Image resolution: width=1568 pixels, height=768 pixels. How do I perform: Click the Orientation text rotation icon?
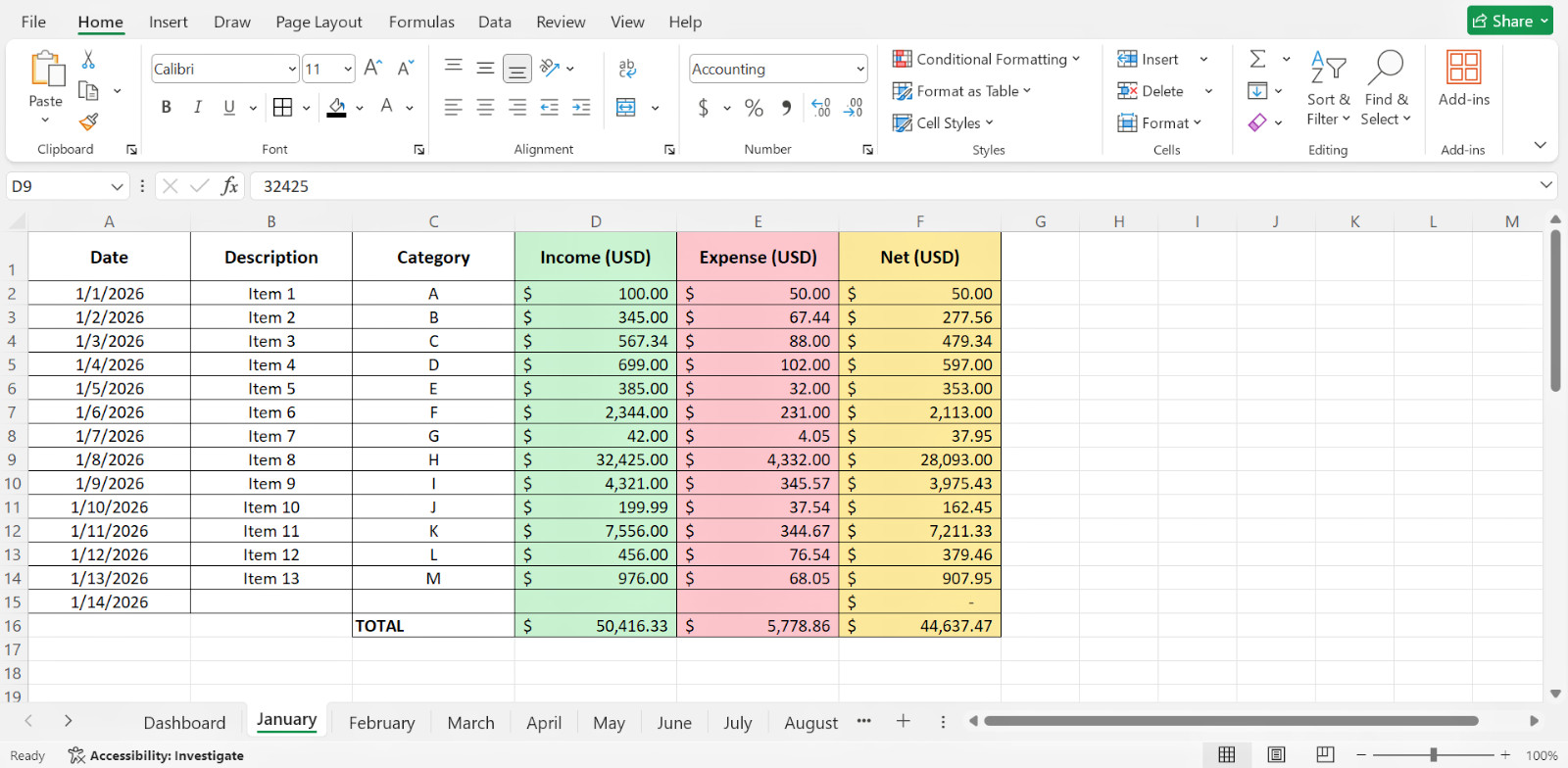(x=550, y=68)
